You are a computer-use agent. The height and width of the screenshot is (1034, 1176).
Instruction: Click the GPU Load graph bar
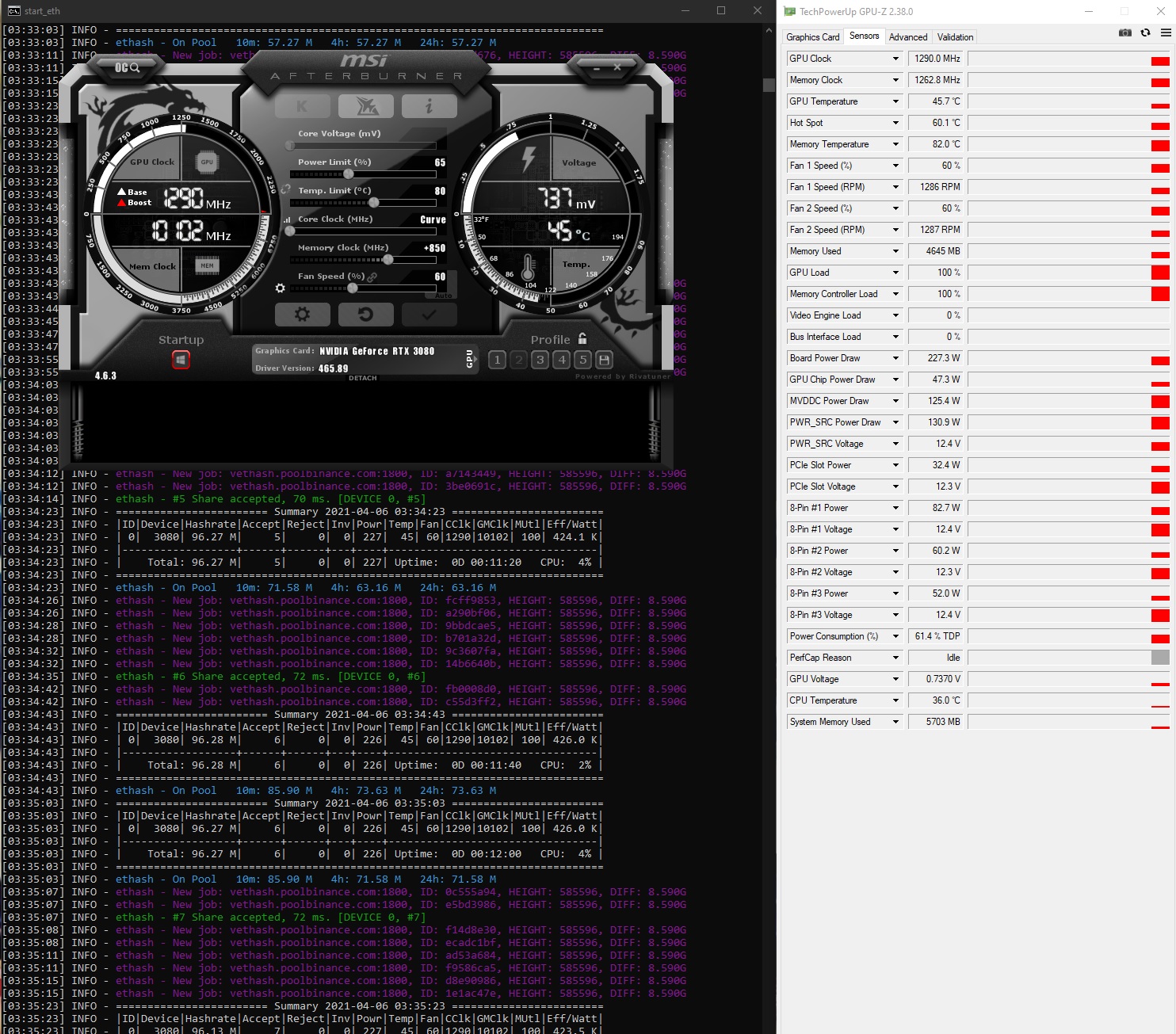(x=1069, y=273)
